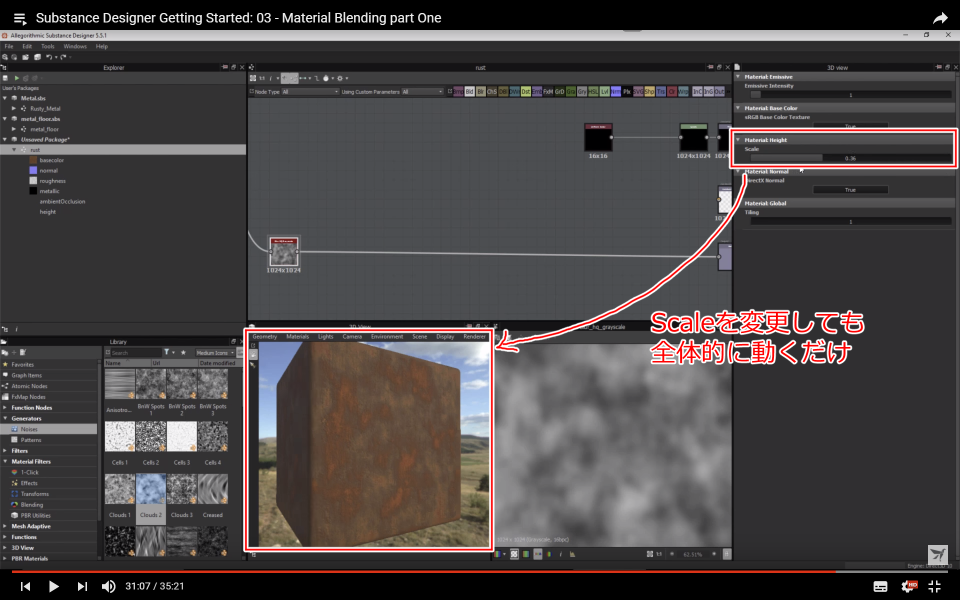Image resolution: width=960 pixels, height=600 pixels.
Task: Add a Blend node from toolbar
Action: 470,92
